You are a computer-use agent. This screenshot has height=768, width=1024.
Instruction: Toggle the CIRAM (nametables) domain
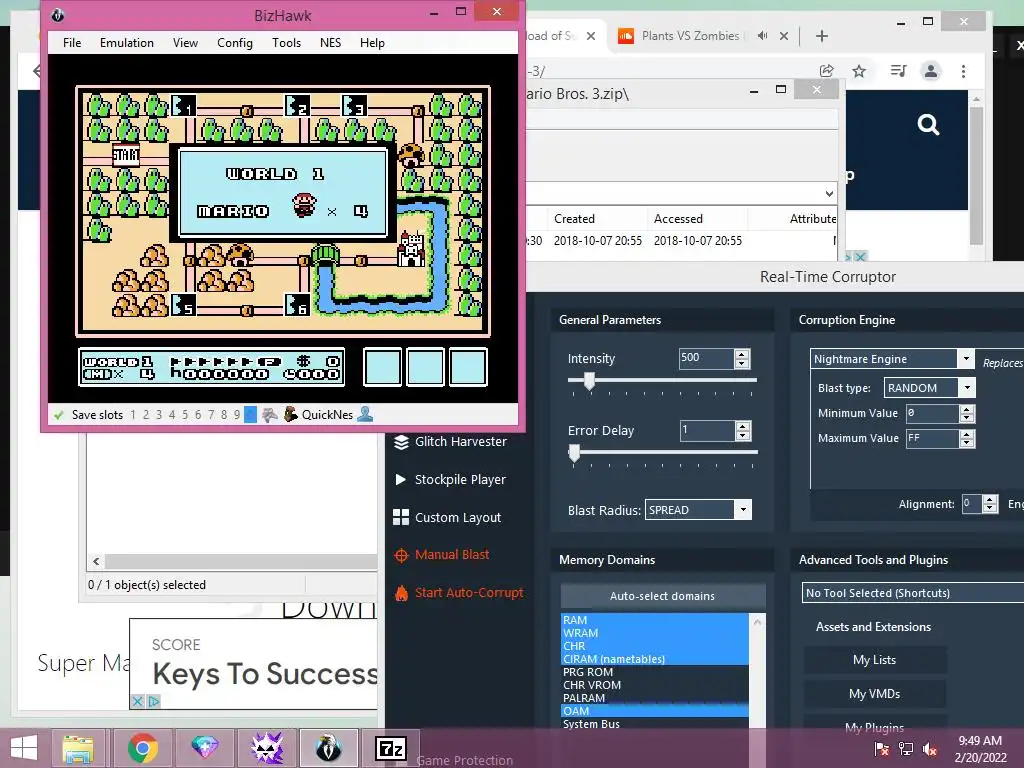[654, 660]
